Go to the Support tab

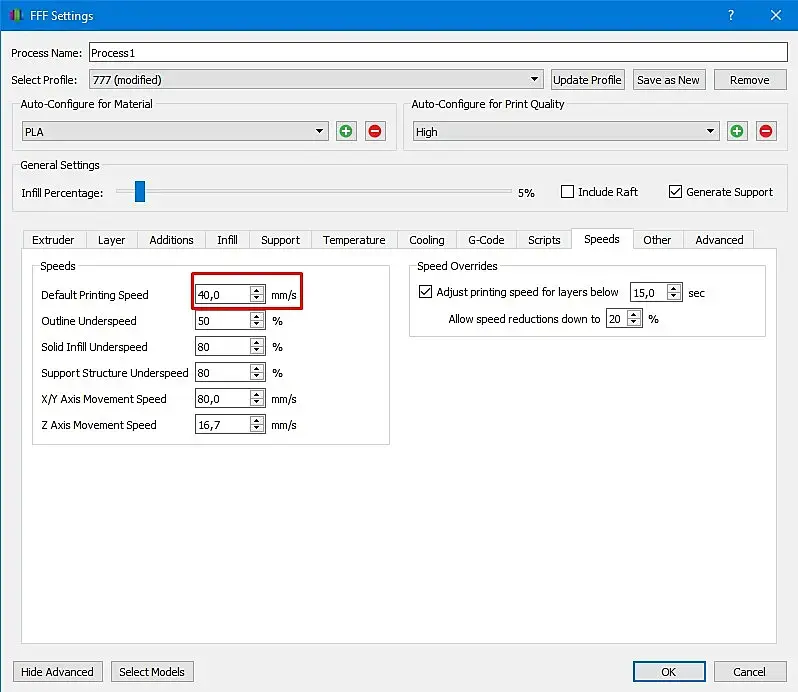point(280,240)
